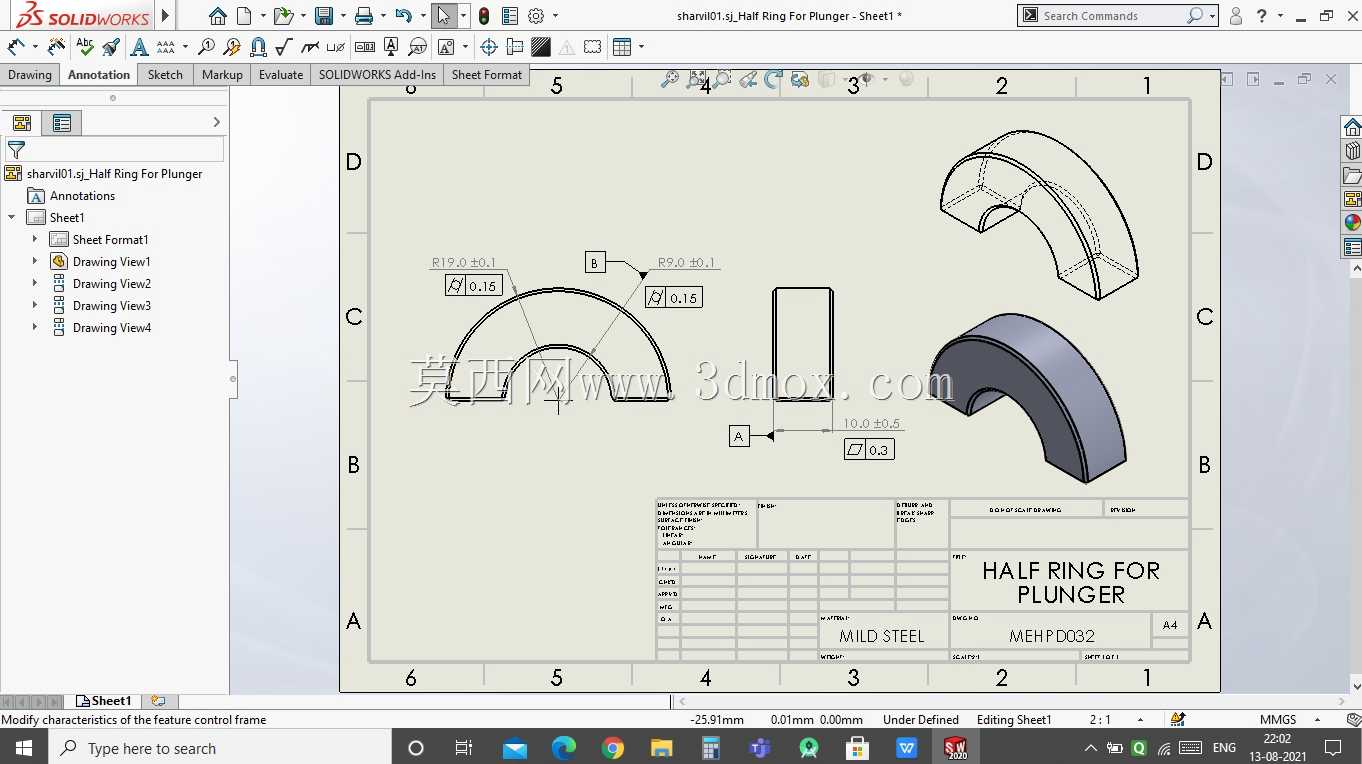Viewport: 1362px width, 764px height.
Task: Click the SOLIDWORKS taskbar icon
Action: 956,747
